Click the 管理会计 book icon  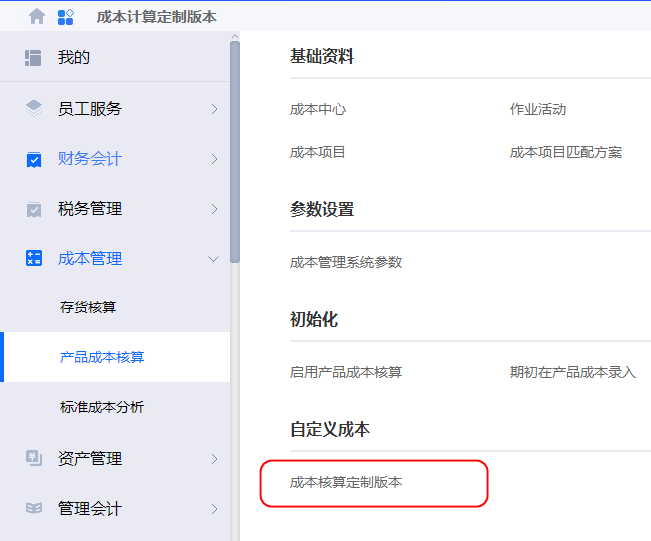(34, 509)
